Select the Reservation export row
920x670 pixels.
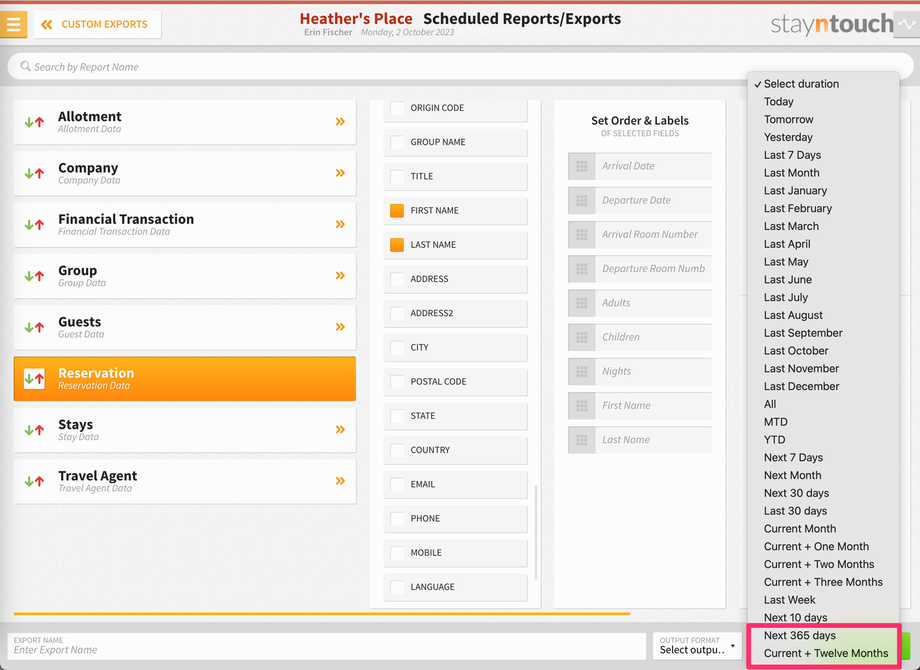(185, 378)
